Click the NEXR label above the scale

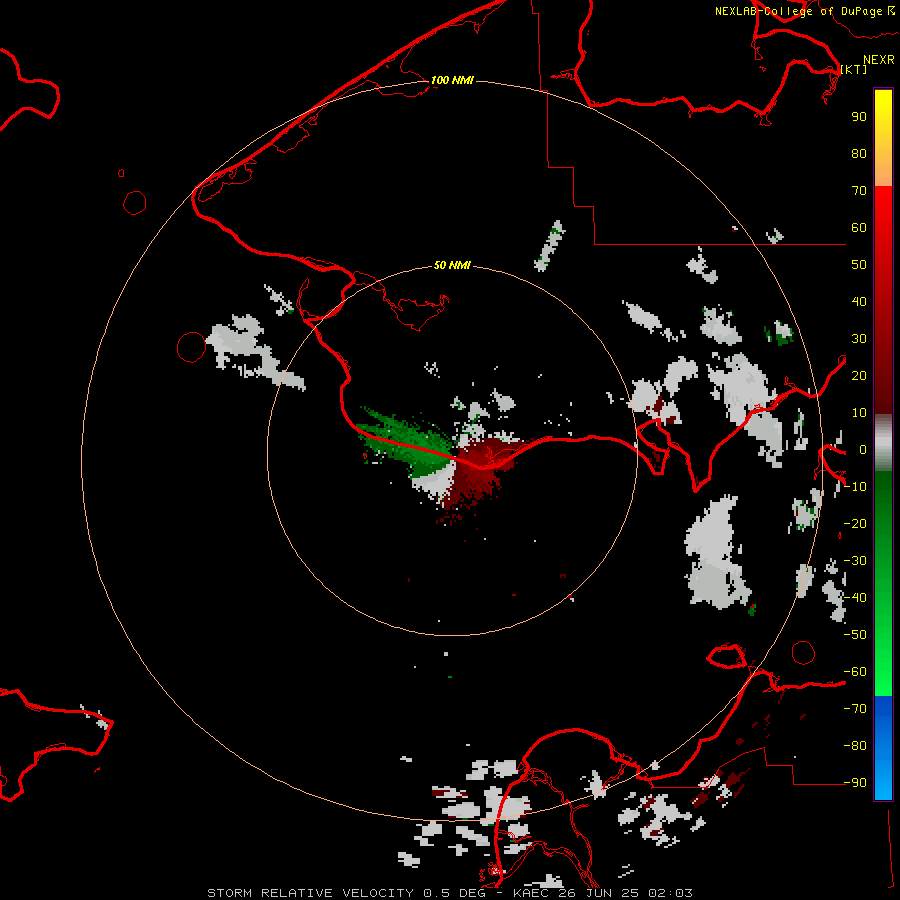point(878,60)
